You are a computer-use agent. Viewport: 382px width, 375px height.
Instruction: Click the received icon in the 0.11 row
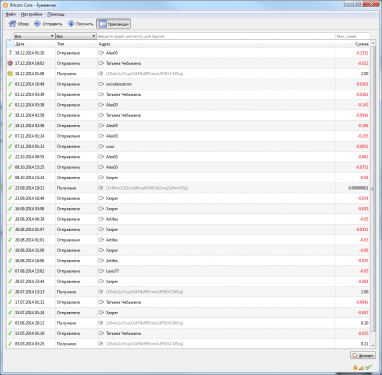tap(101, 344)
